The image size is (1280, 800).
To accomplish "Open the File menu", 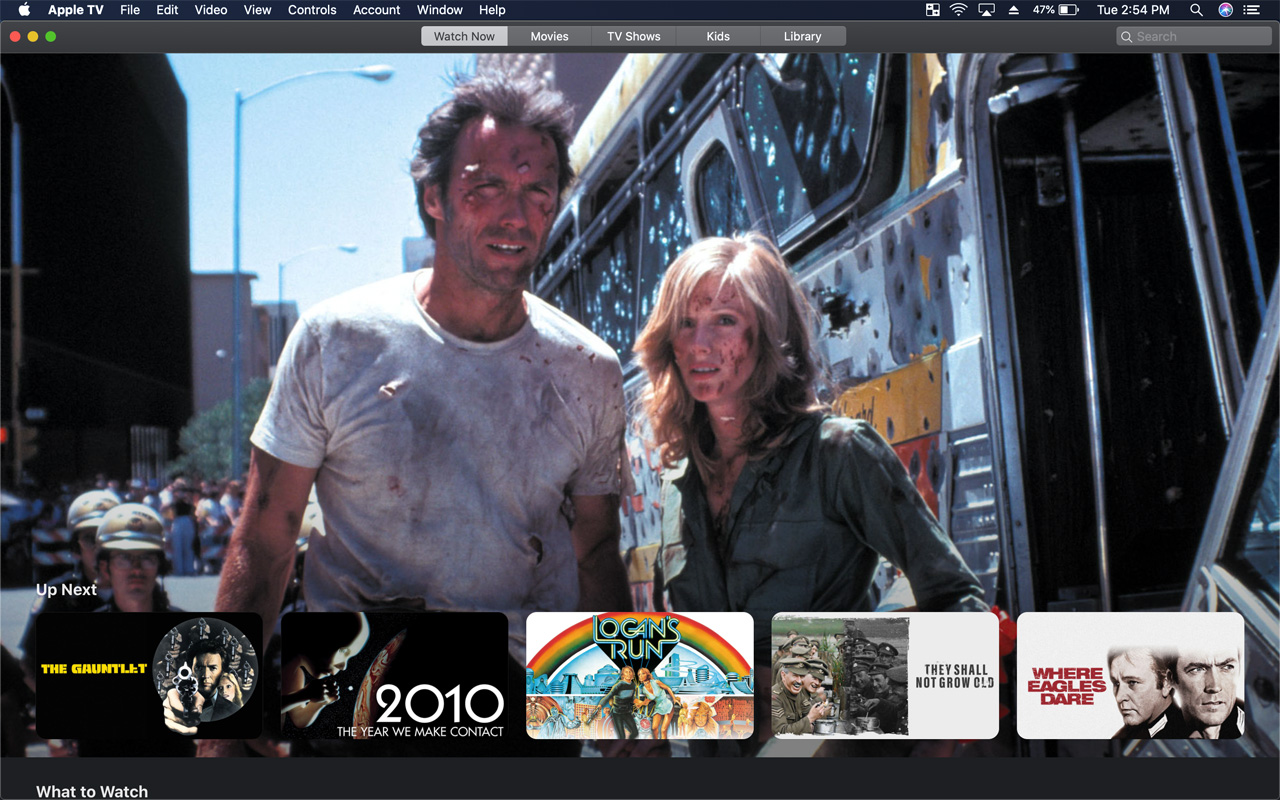I will [130, 10].
